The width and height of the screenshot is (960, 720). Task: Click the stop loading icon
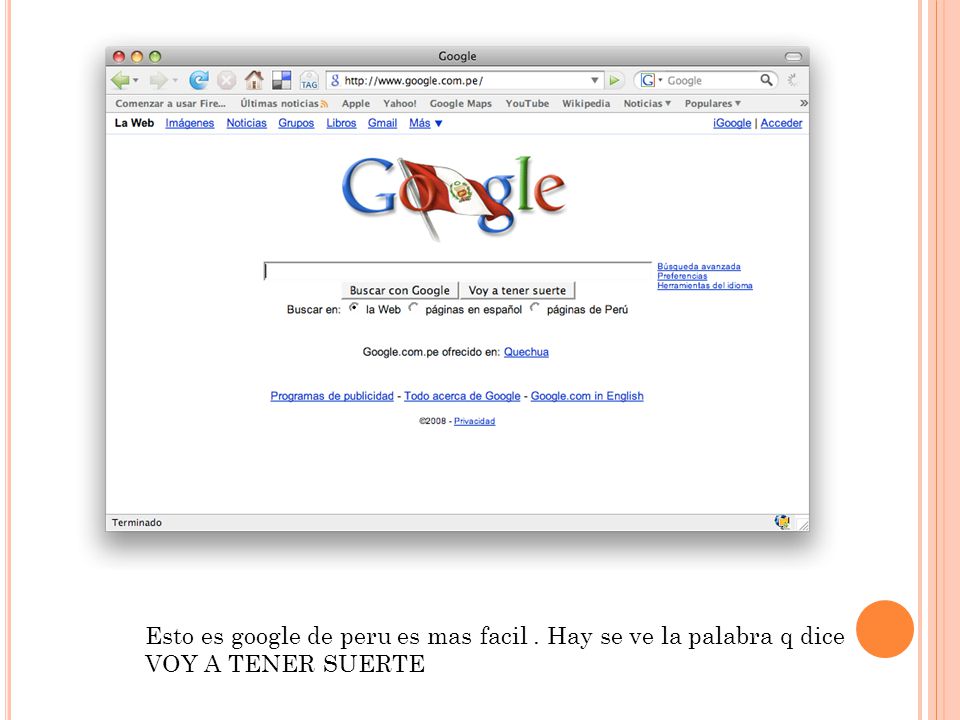(227, 80)
